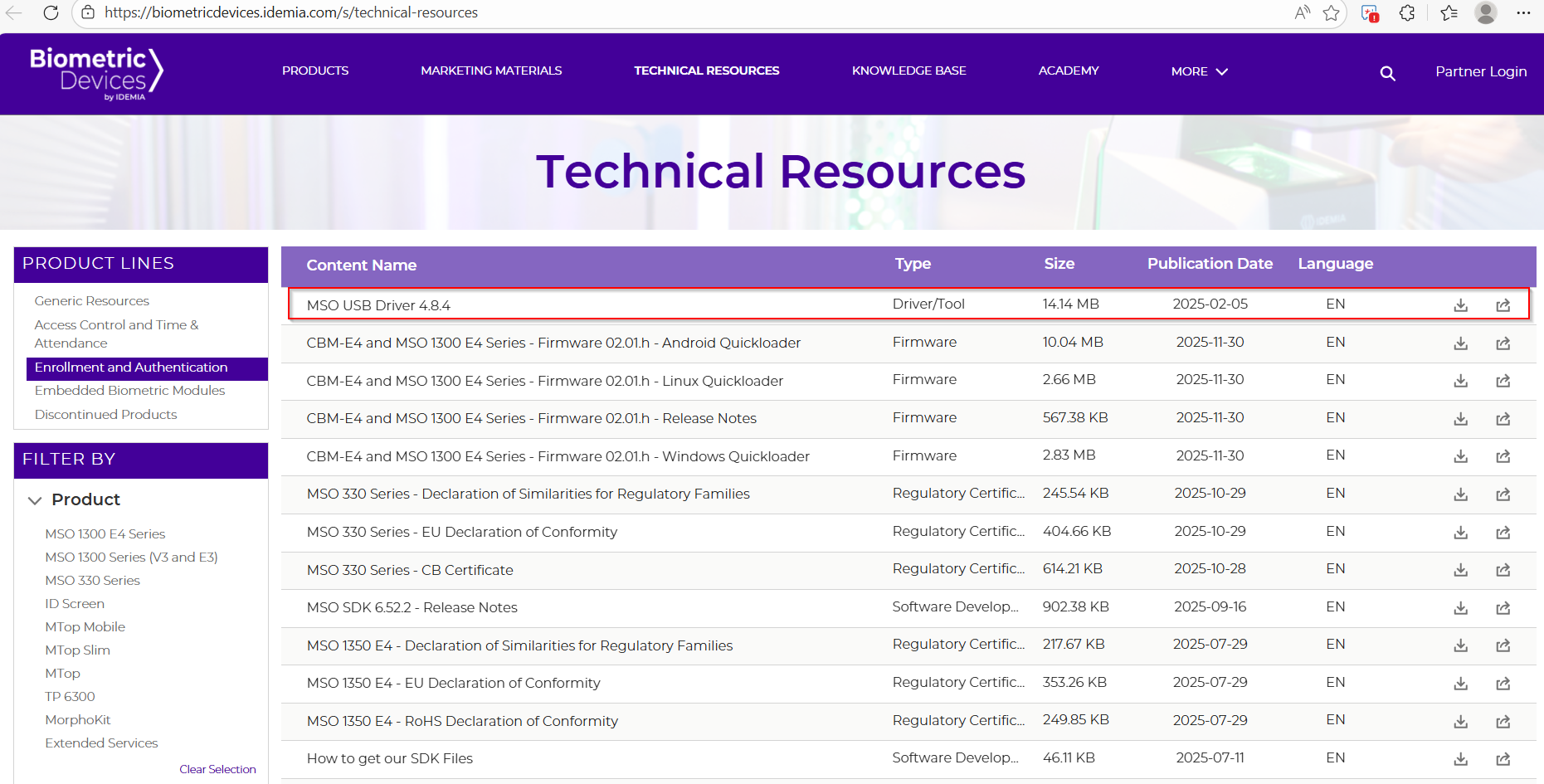View Discontinued Products product line

pyautogui.click(x=105, y=415)
